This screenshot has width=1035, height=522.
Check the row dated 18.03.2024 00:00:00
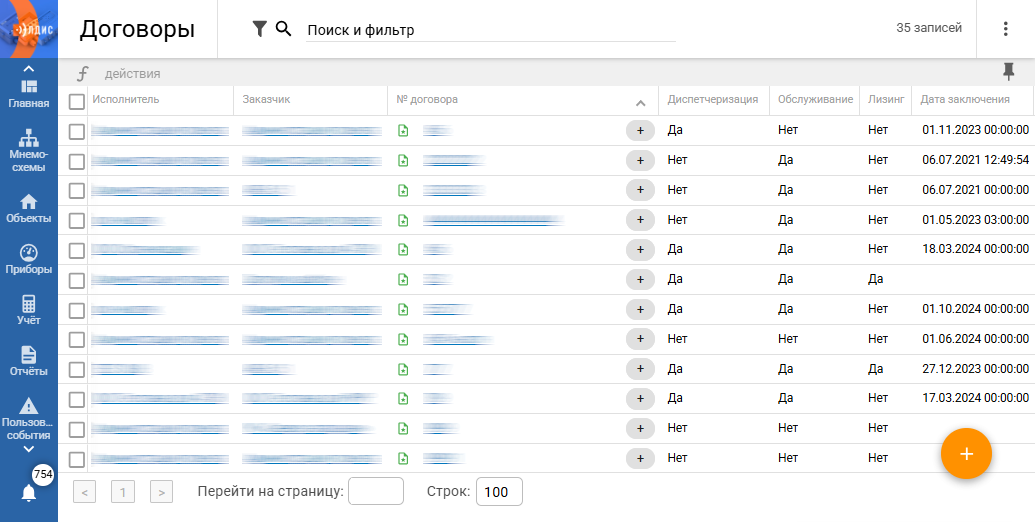77,250
